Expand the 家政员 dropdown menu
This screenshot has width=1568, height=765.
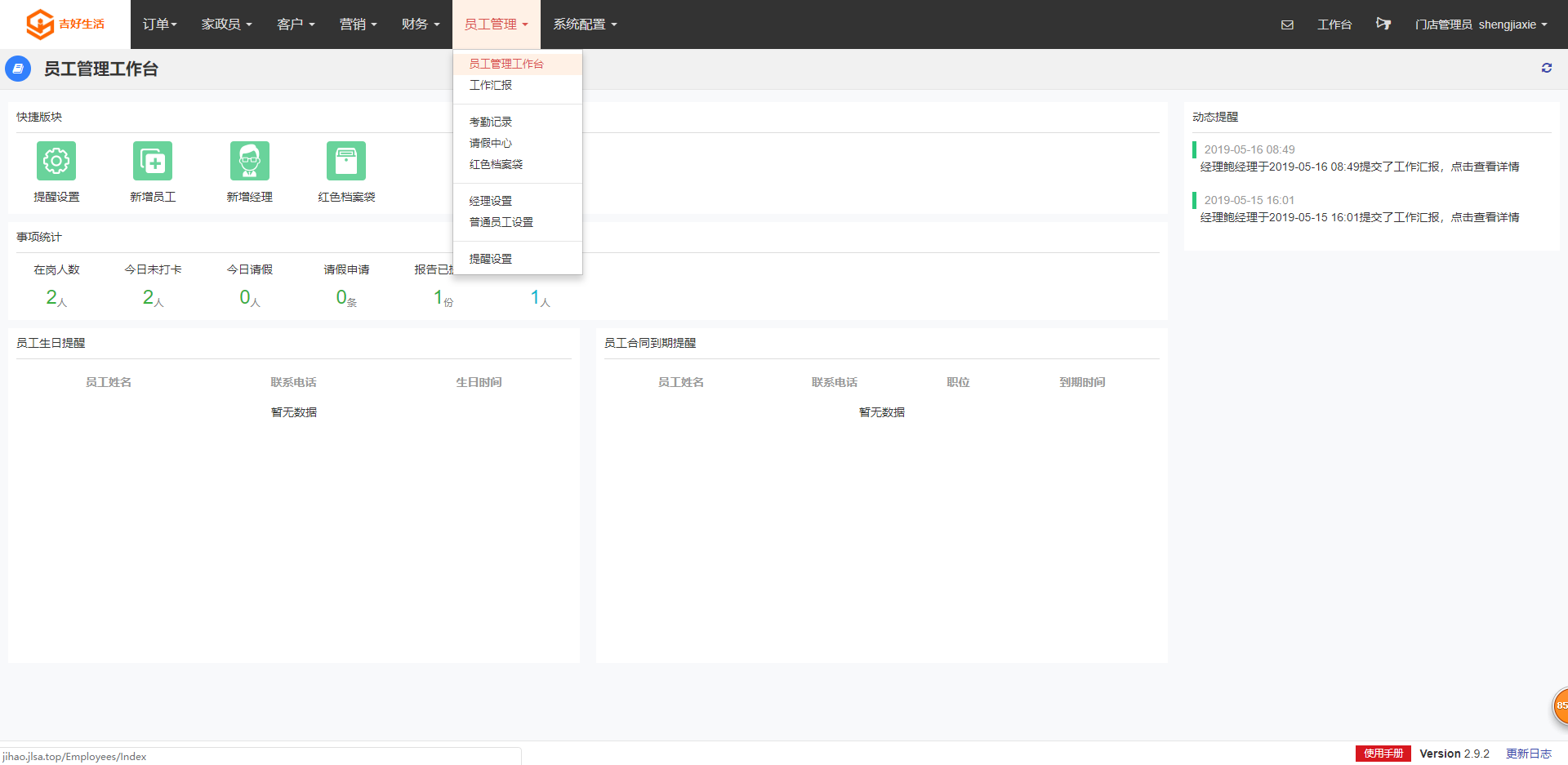click(227, 24)
